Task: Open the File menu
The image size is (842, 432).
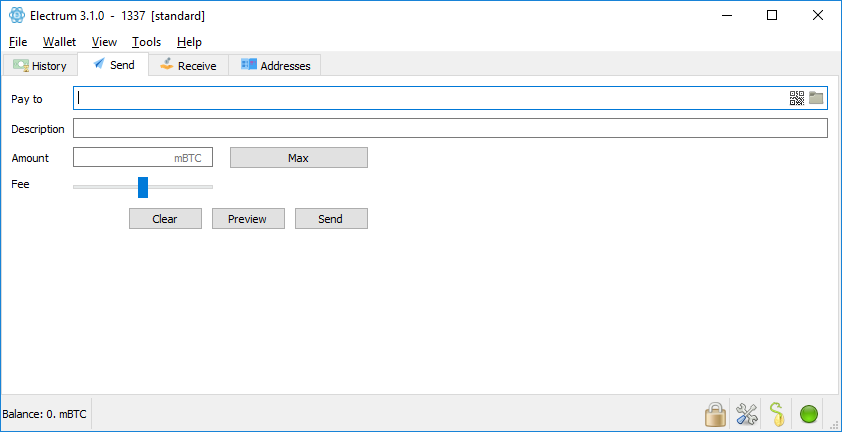Action: coord(18,42)
